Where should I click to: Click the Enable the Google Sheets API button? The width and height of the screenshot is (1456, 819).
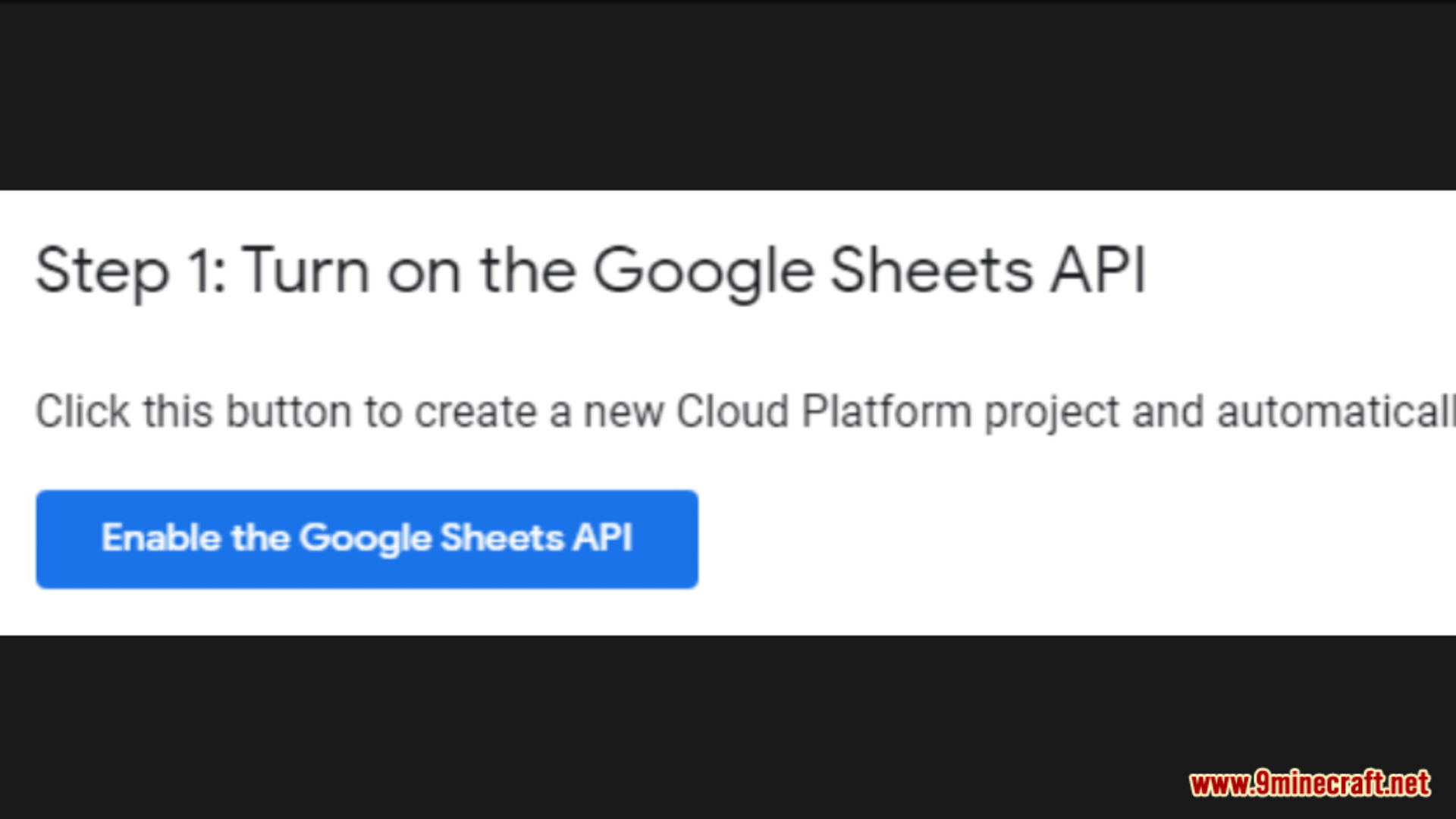(x=367, y=539)
